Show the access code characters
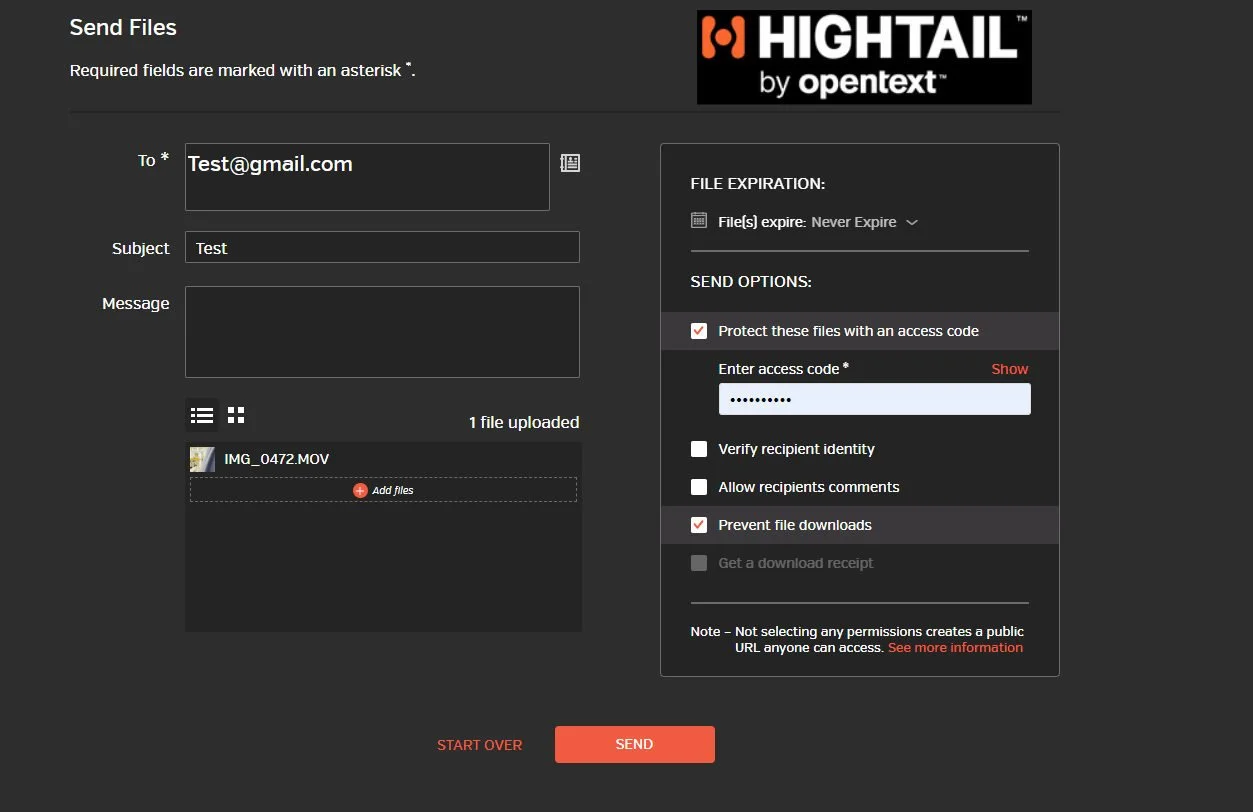This screenshot has width=1253, height=812. tap(1009, 369)
